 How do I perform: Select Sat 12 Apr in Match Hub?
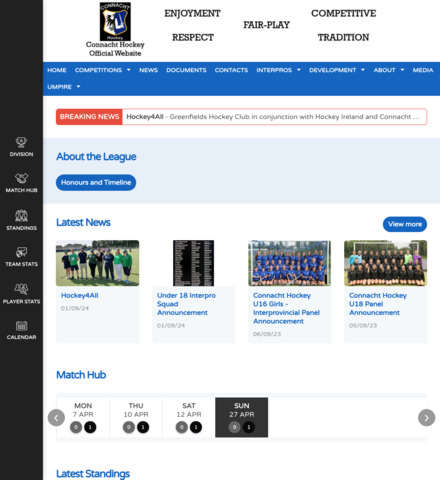coord(189,417)
